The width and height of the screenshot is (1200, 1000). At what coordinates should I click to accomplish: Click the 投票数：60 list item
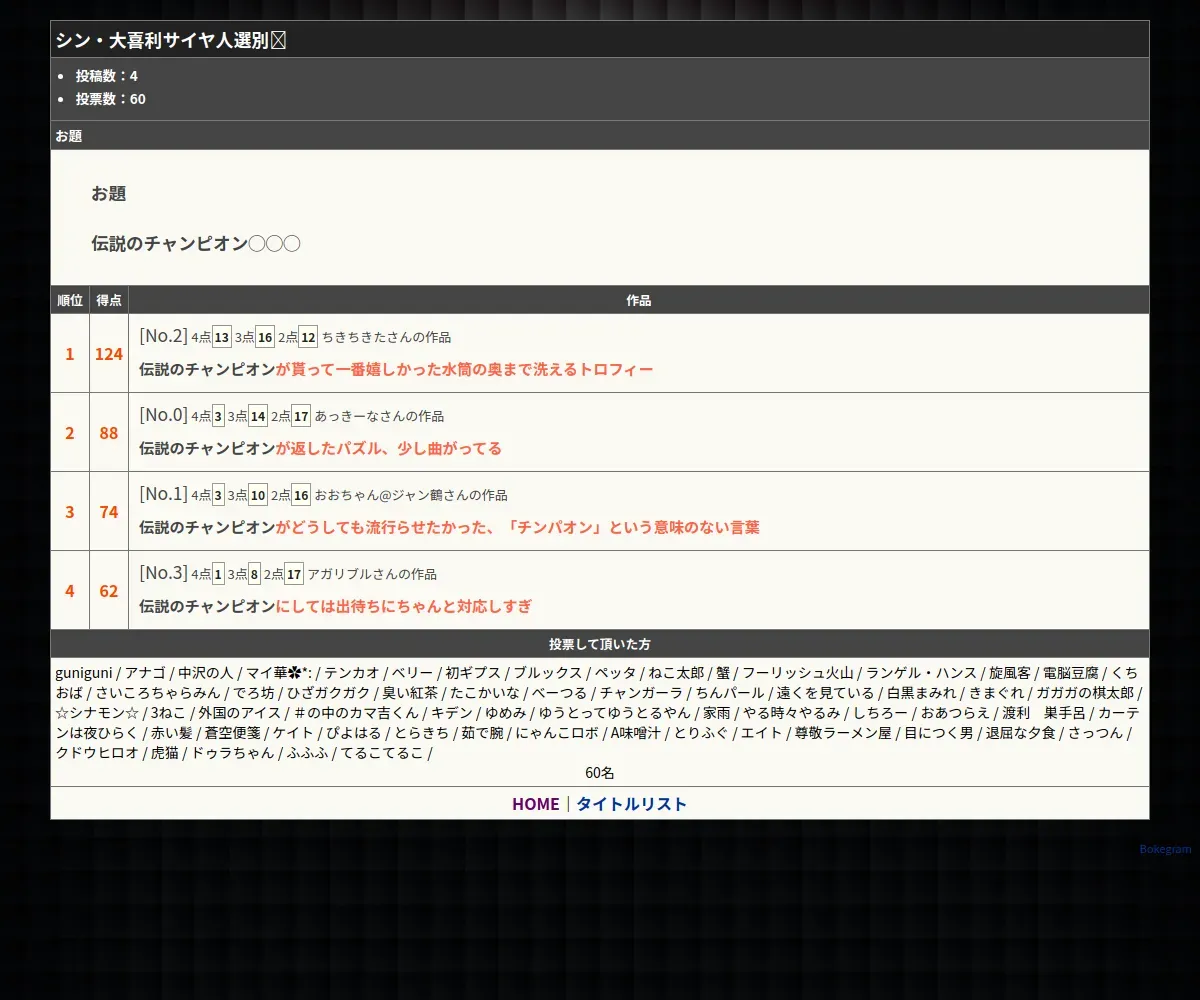[x=111, y=99]
